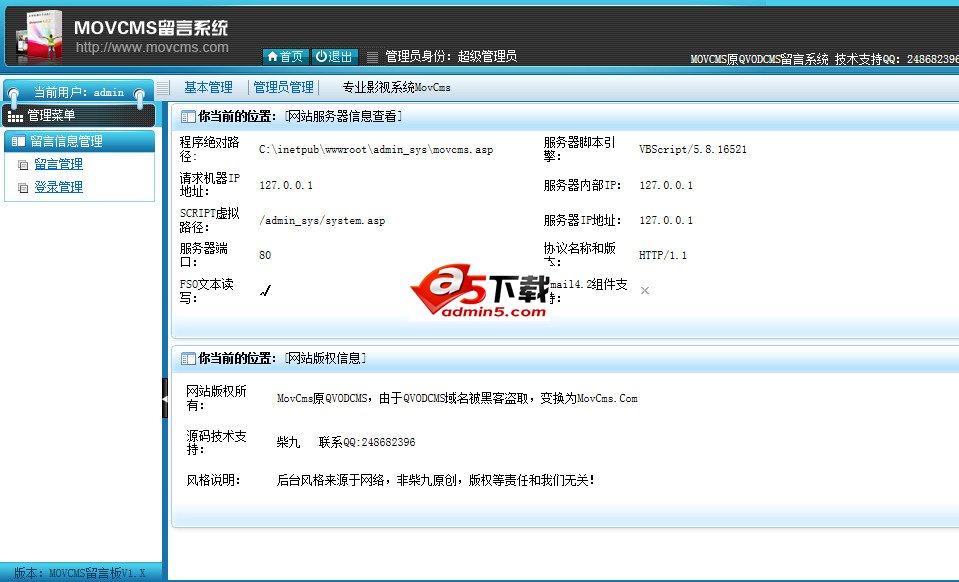
Task: Click the 管理员身份: 超级管理员 text
Action: click(x=451, y=57)
